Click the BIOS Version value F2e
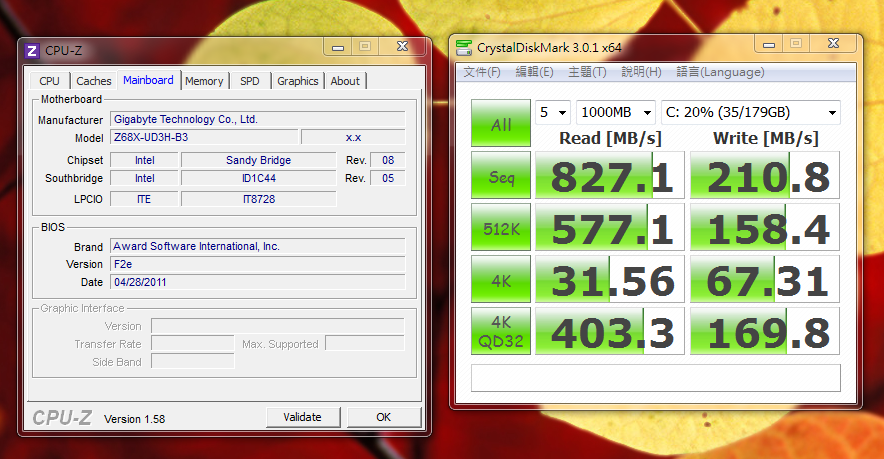Viewport: 884px width, 459px height. 258,264
